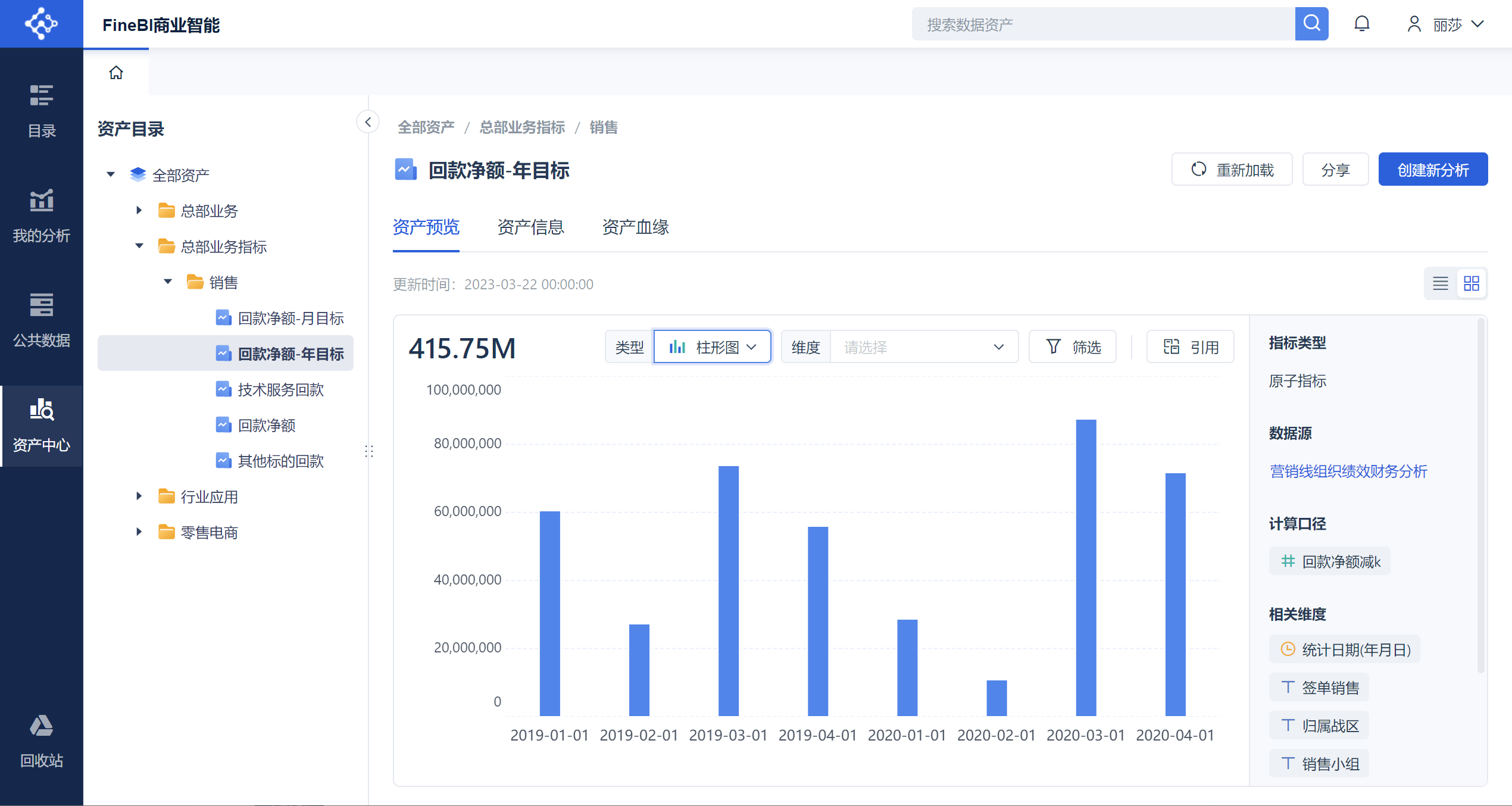Open the 柱形图 chart type dropdown
This screenshot has height=806, width=1512.
(x=713, y=346)
